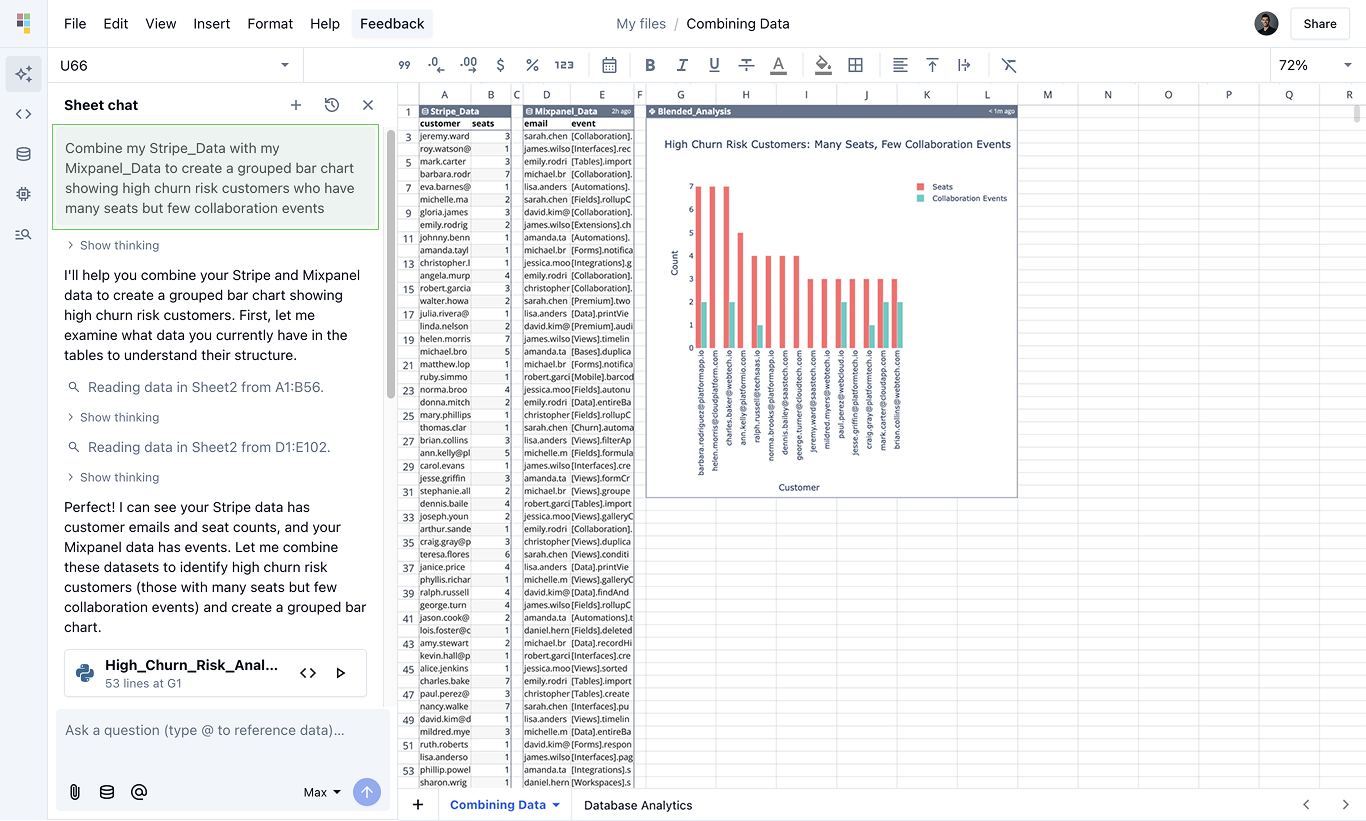Open the 72% zoom level dropdown
The height and width of the screenshot is (821, 1366).
[1311, 64]
